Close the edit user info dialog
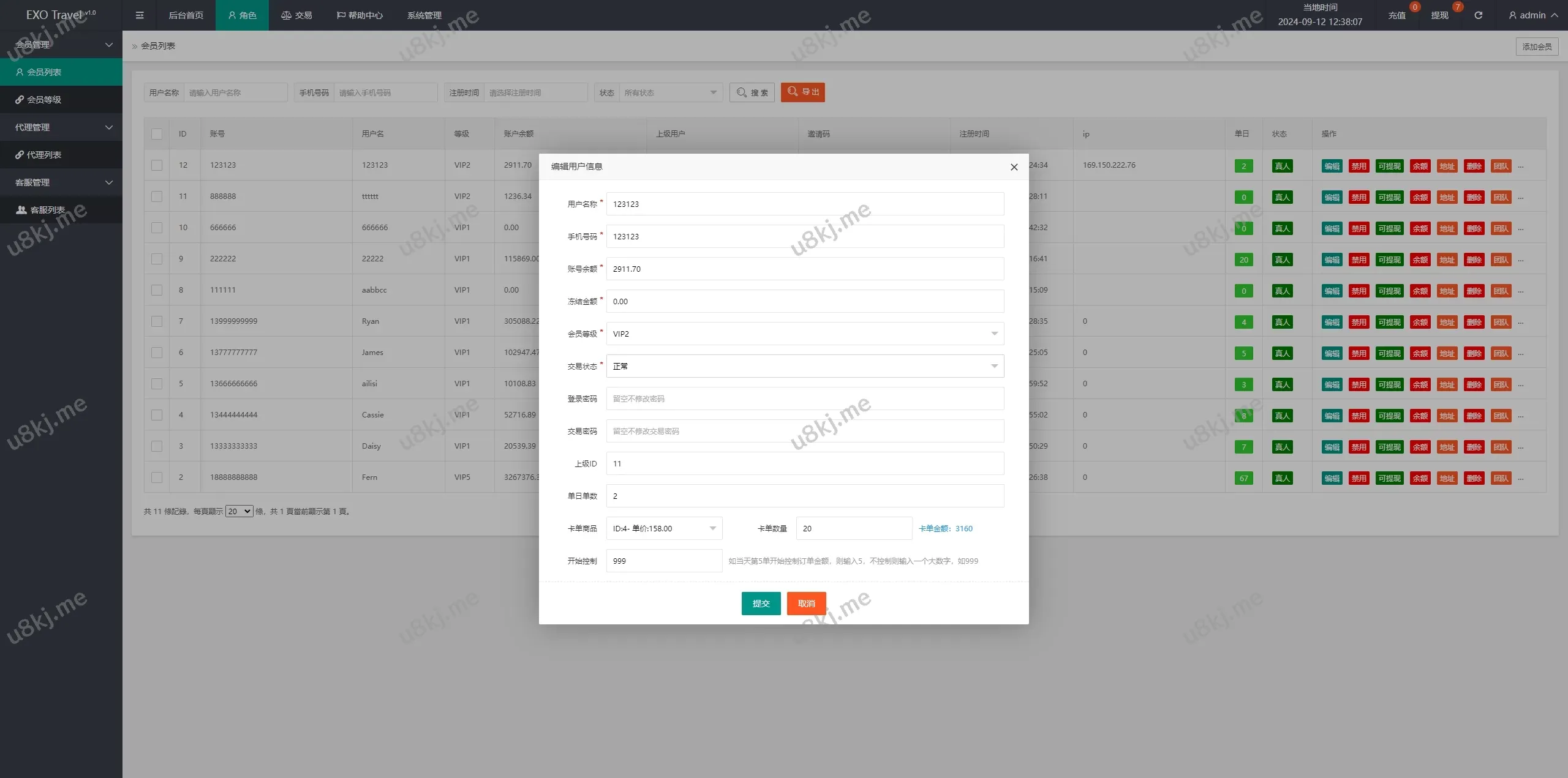 pos(1014,167)
